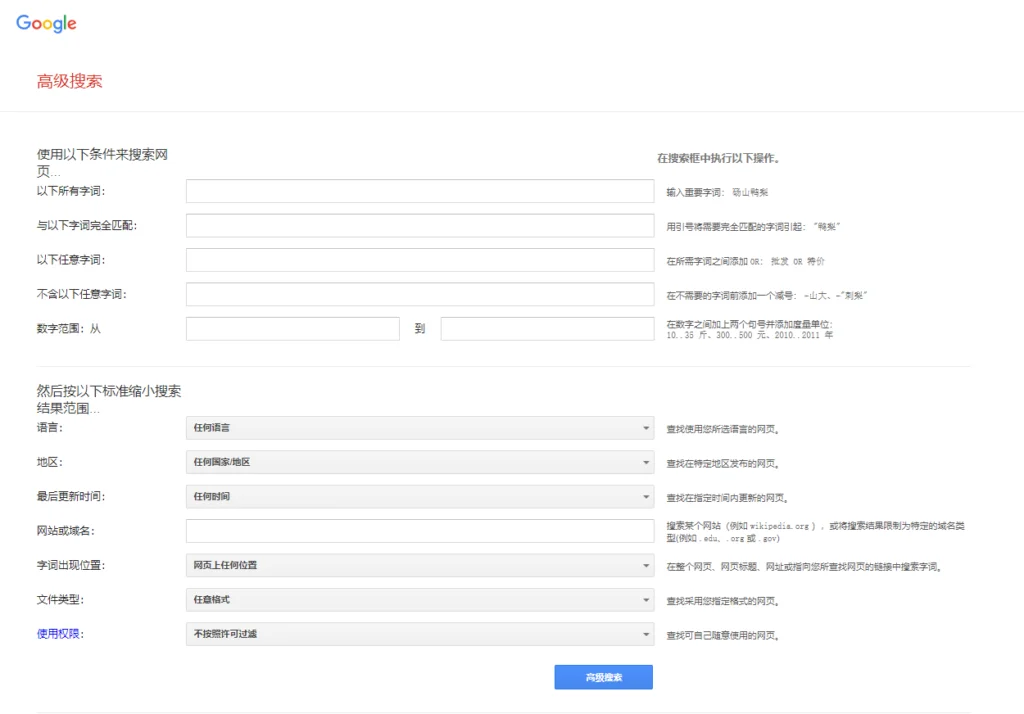Select the 以下任意字词 input field
Screen dimensions: 1024x714
pos(419,260)
